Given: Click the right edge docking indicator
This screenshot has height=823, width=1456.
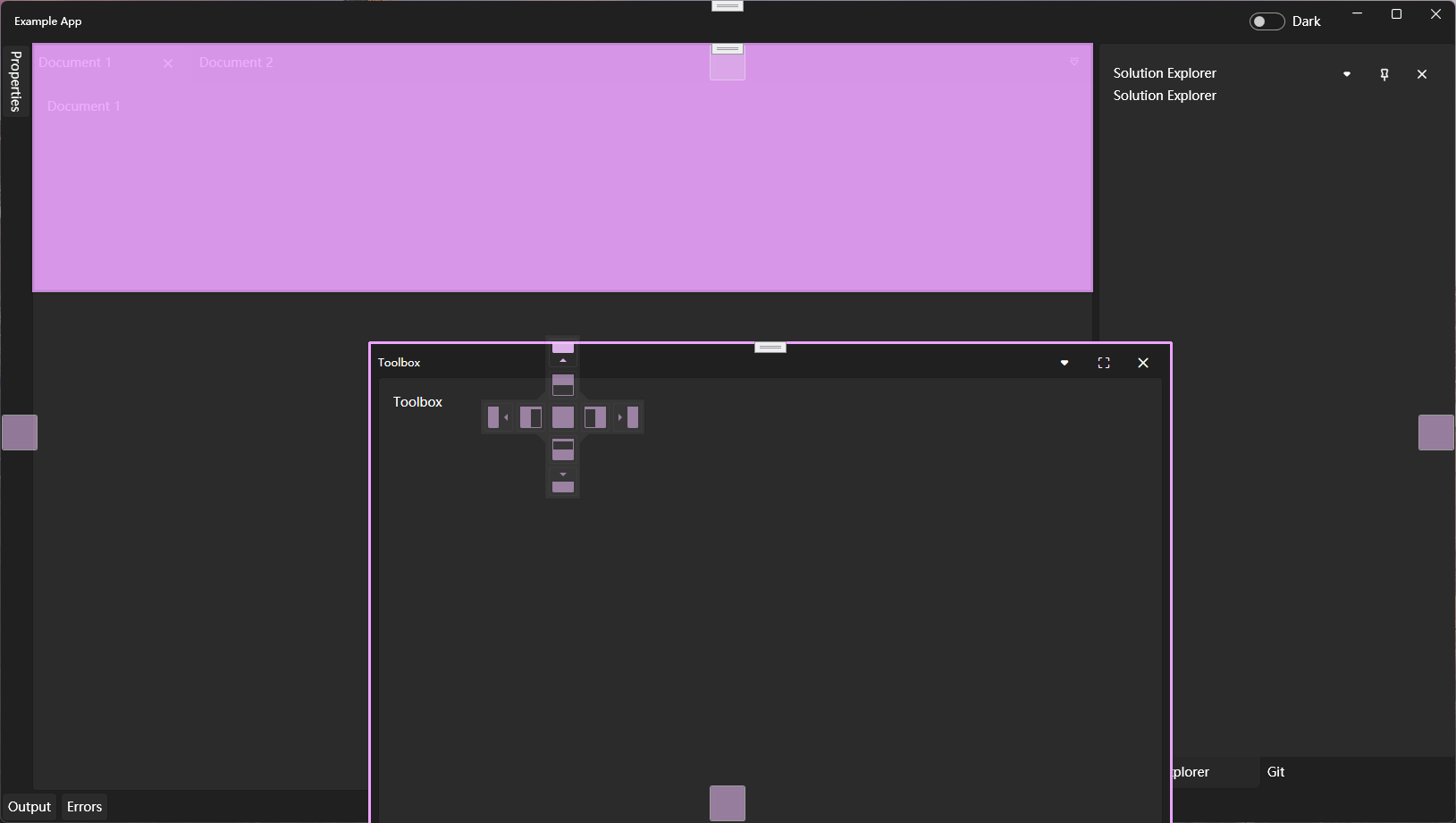Looking at the screenshot, I should 1435,432.
